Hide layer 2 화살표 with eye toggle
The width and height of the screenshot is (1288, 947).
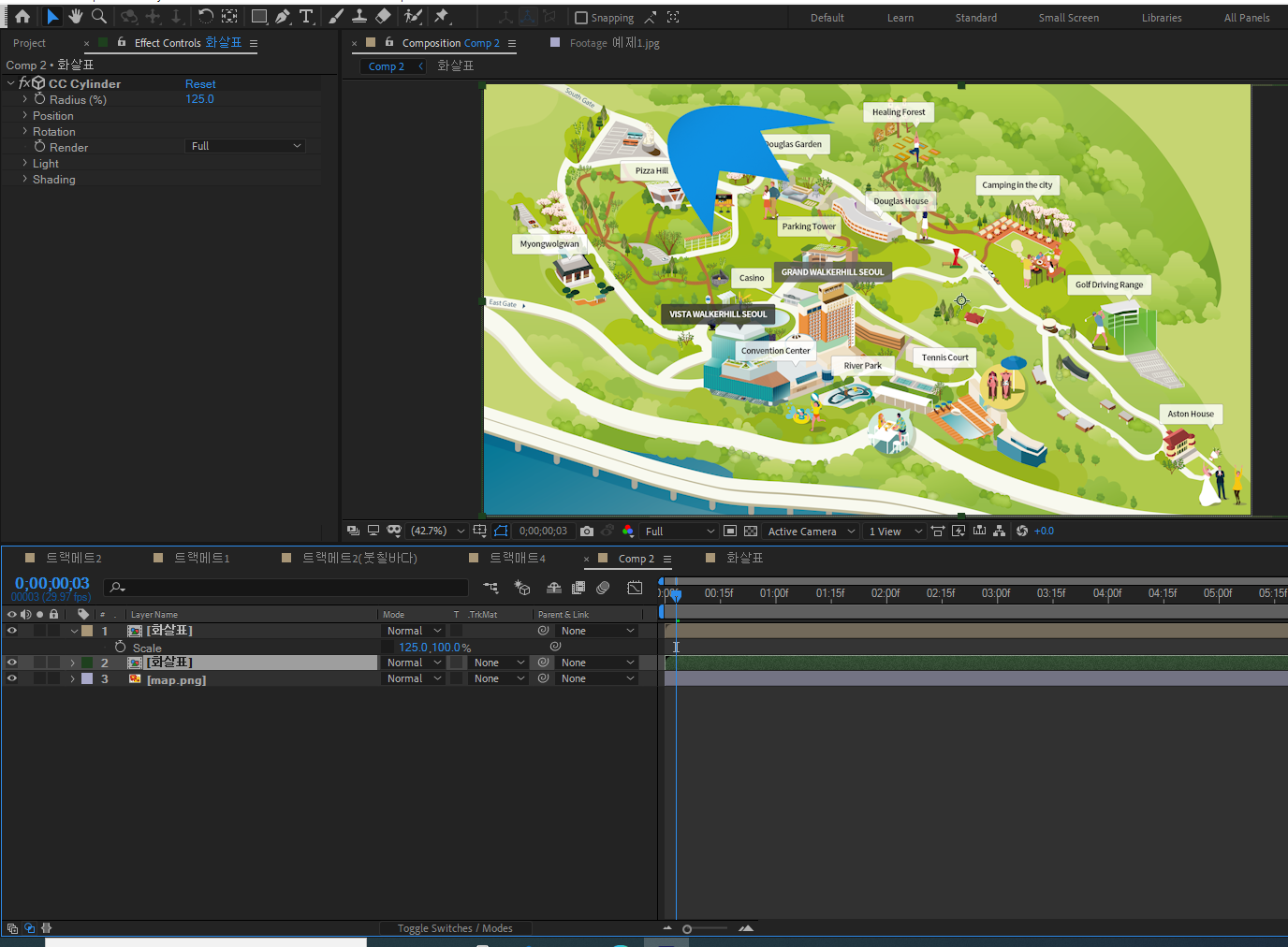pos(12,663)
